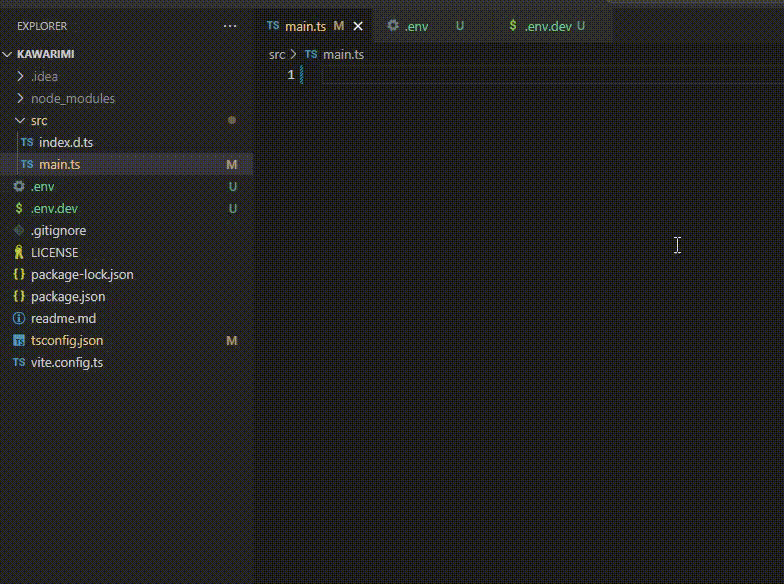
Task: Switch to the .env editor tab
Action: click(432, 26)
